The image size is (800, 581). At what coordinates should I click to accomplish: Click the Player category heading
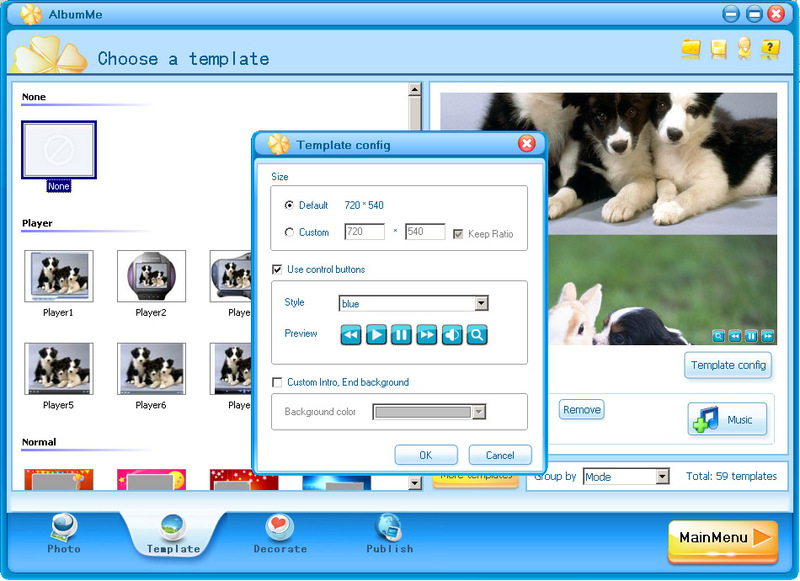point(37,223)
